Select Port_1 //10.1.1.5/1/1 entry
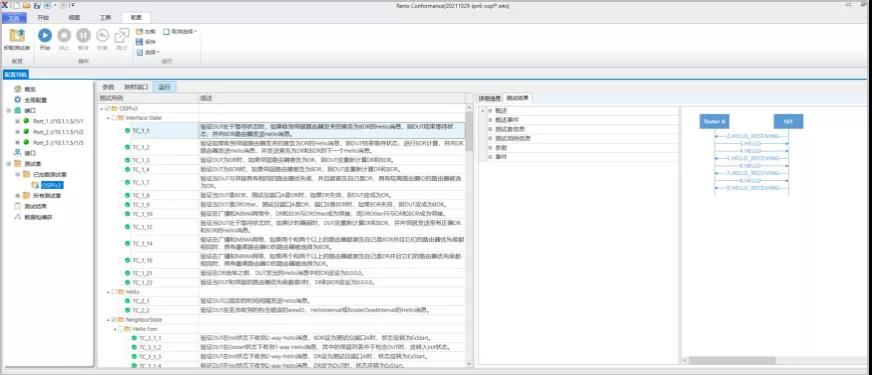This screenshot has height=375, width=872. pyautogui.click(x=58, y=121)
